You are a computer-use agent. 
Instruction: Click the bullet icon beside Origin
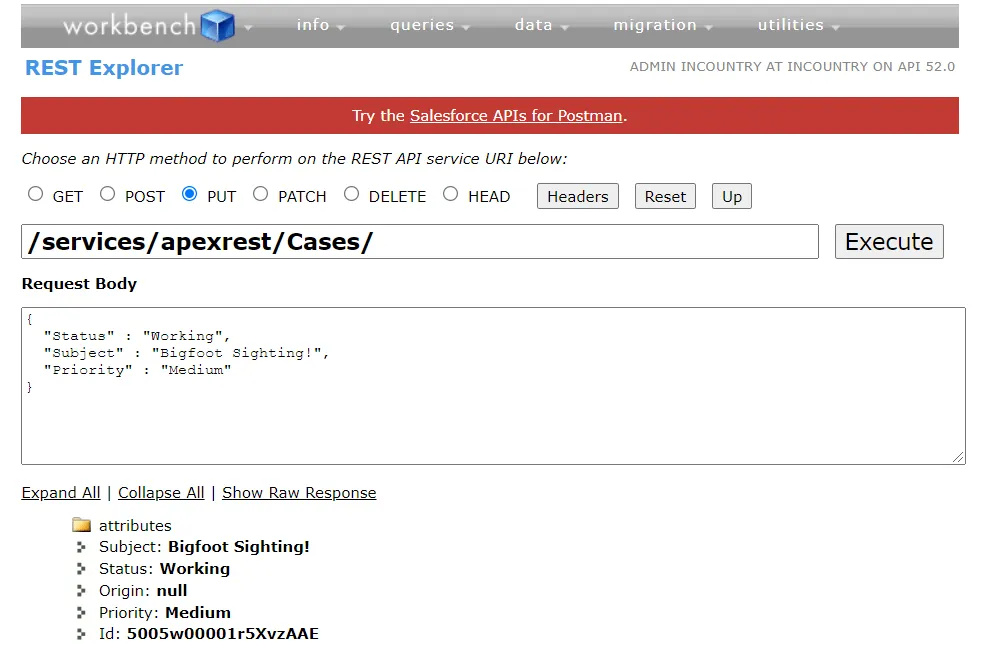[x=82, y=591]
